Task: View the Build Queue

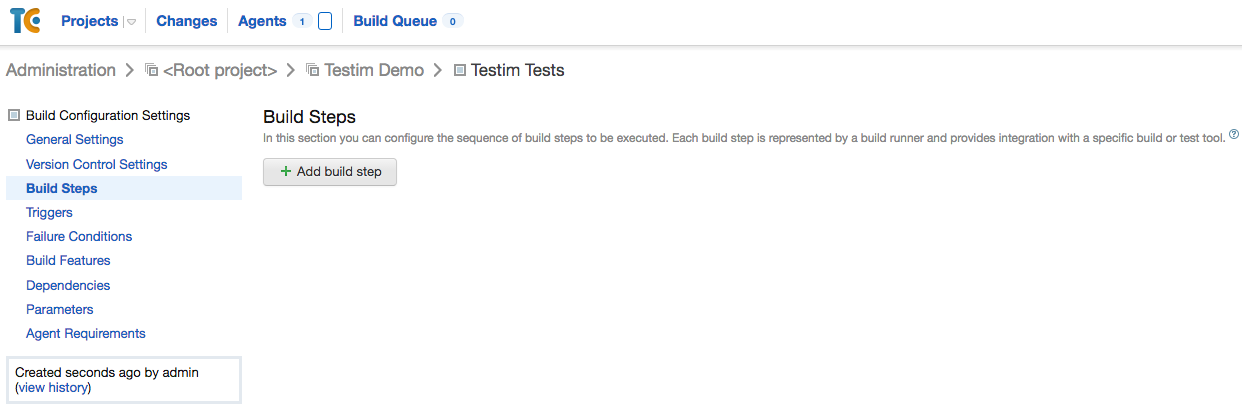Action: [395, 21]
